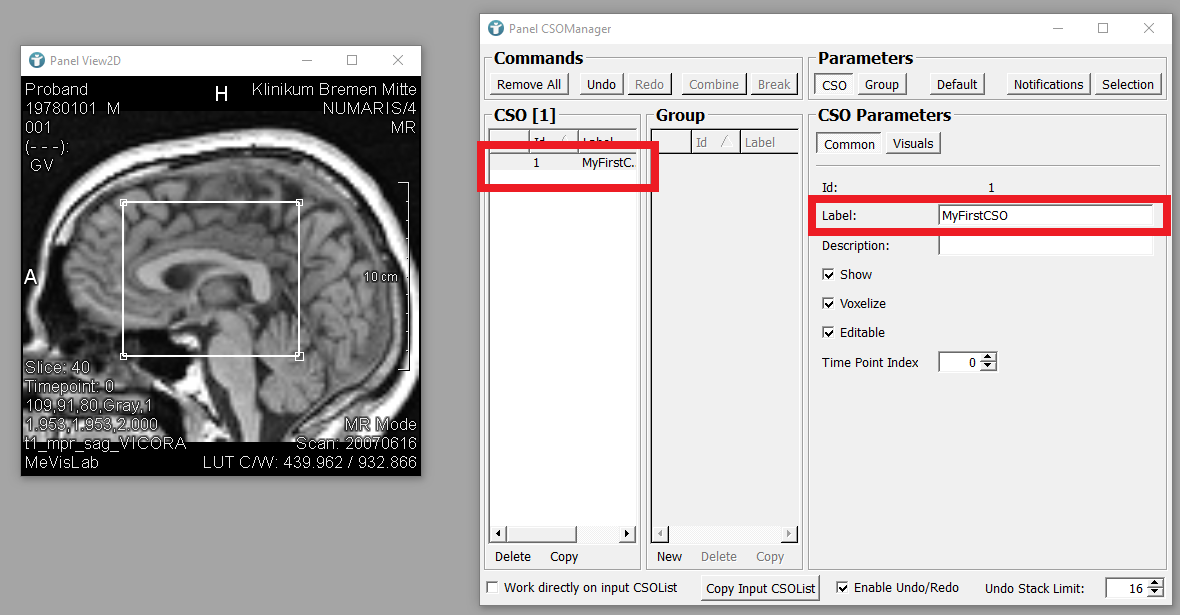Click the MeVisLab icon in View2D title bar
Viewport: 1180px width, 615px height.
(x=37, y=61)
